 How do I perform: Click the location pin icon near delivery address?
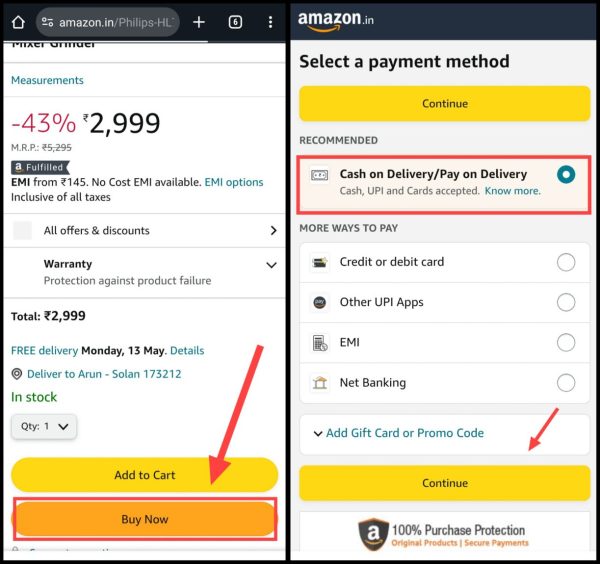click(x=17, y=374)
